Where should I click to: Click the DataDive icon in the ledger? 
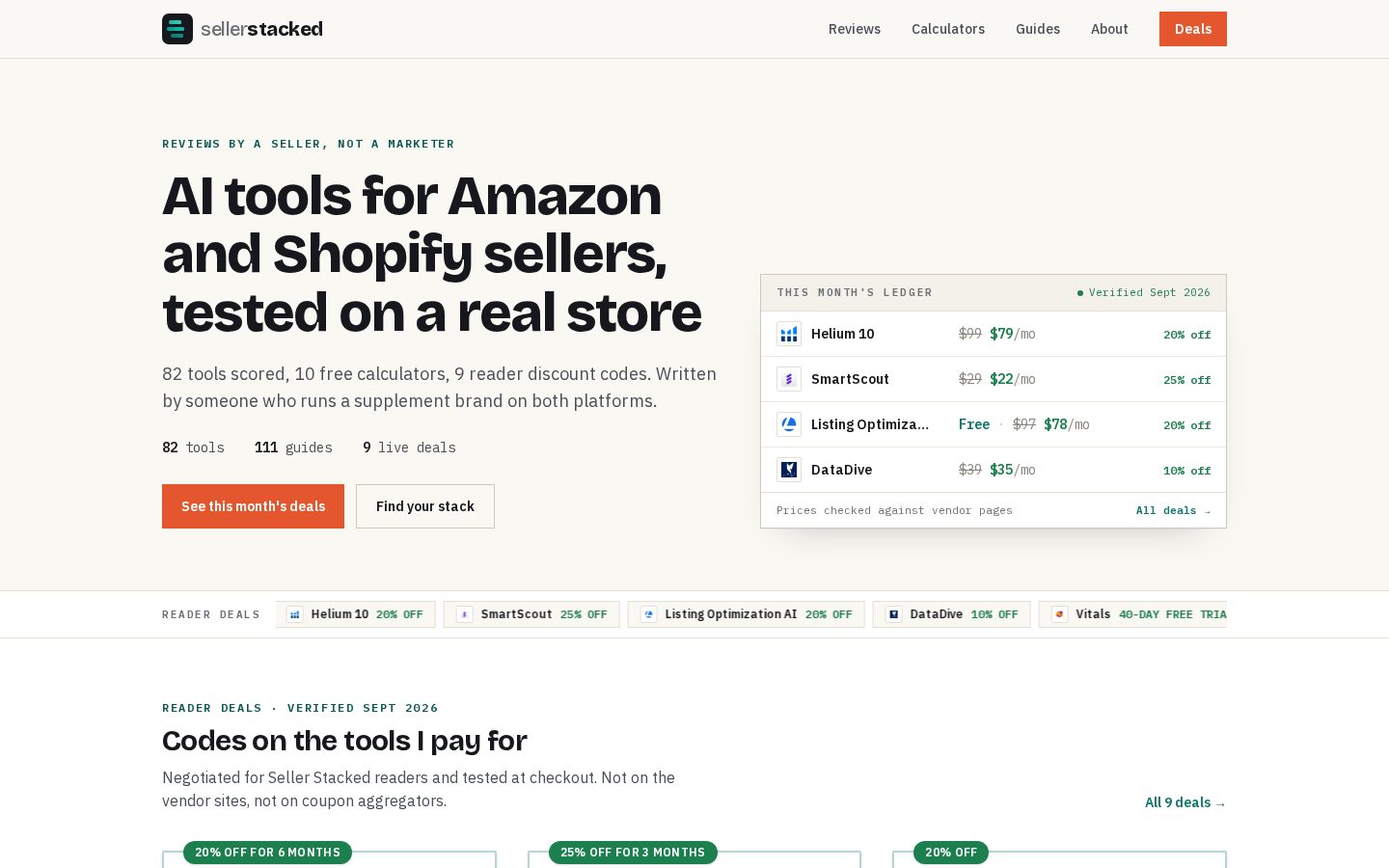pos(789,470)
